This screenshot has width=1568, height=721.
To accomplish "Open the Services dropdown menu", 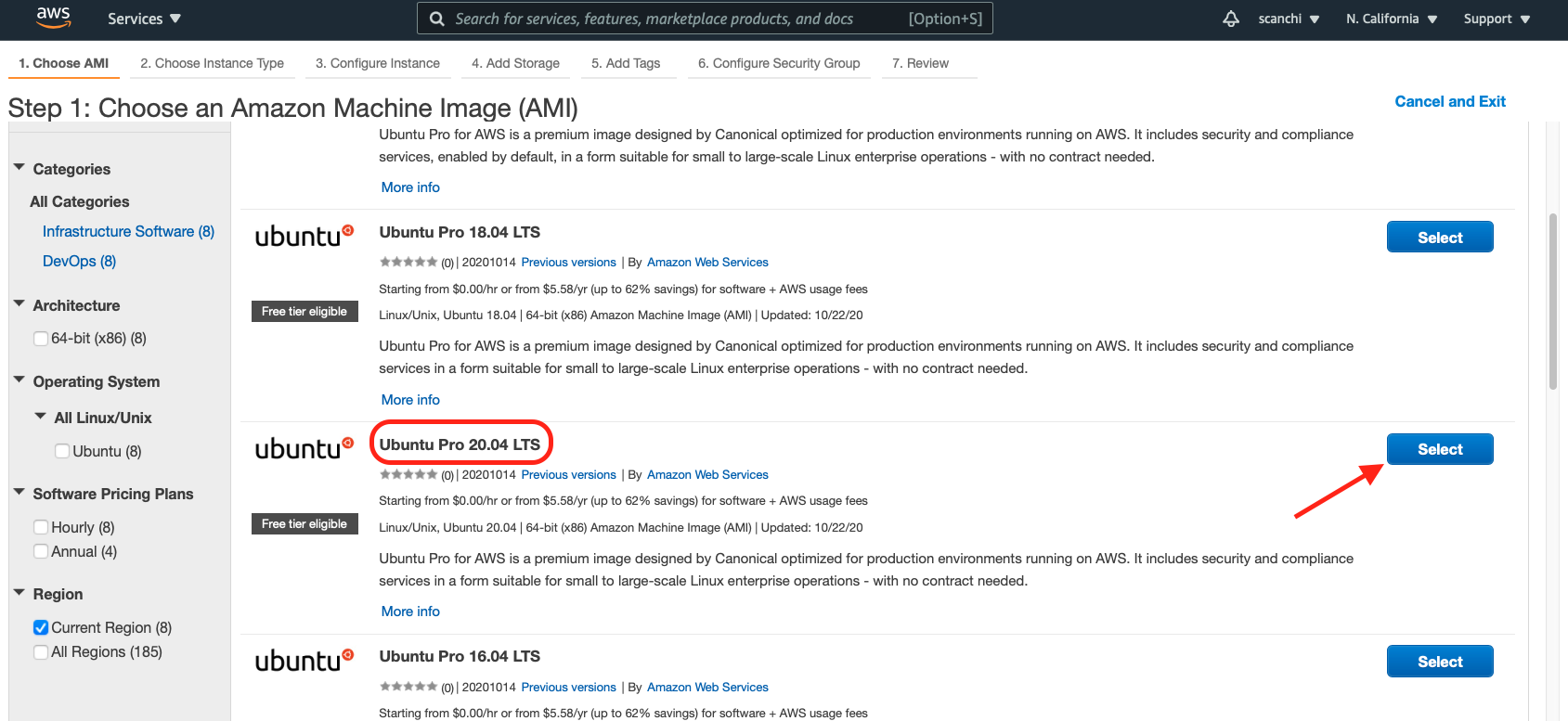I will coord(144,19).
